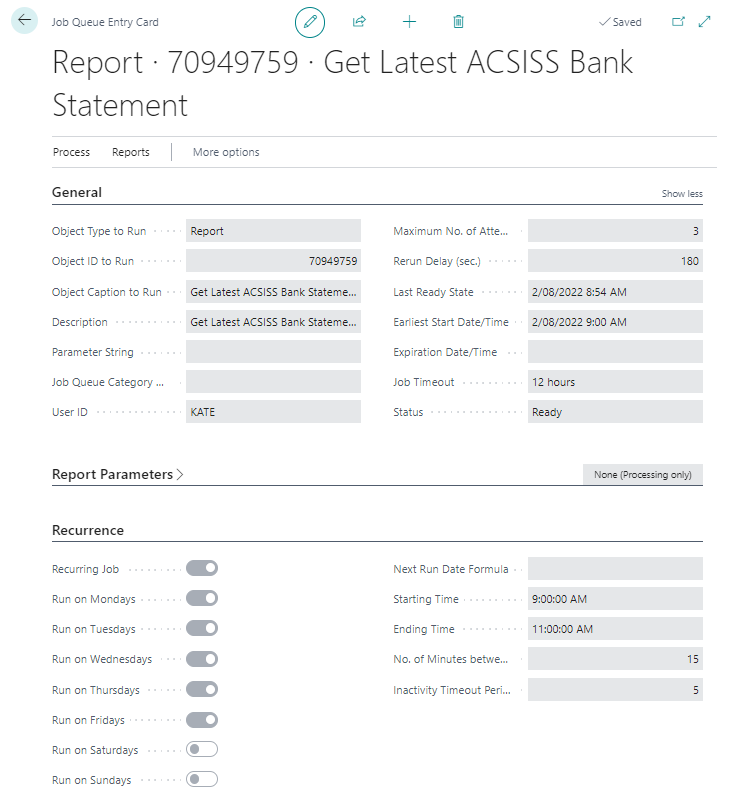Image resolution: width=747 pixels, height=802 pixels.
Task: Click the trash delete icon
Action: tap(458, 22)
